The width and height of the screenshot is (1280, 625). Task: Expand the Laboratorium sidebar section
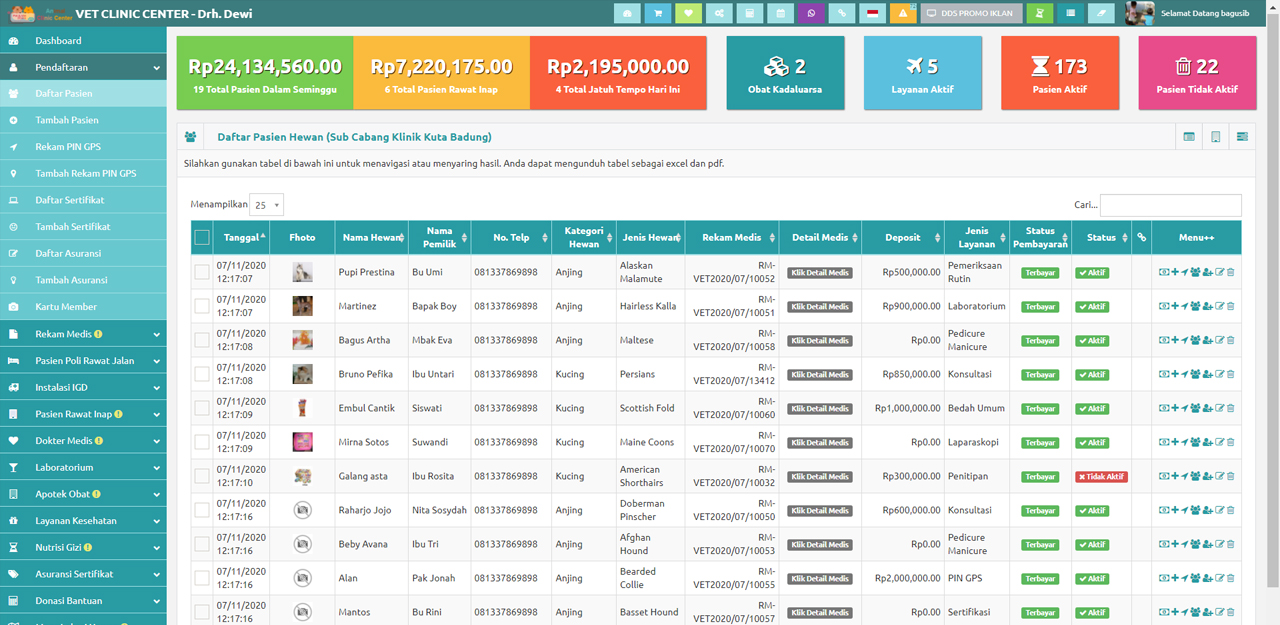[83, 467]
